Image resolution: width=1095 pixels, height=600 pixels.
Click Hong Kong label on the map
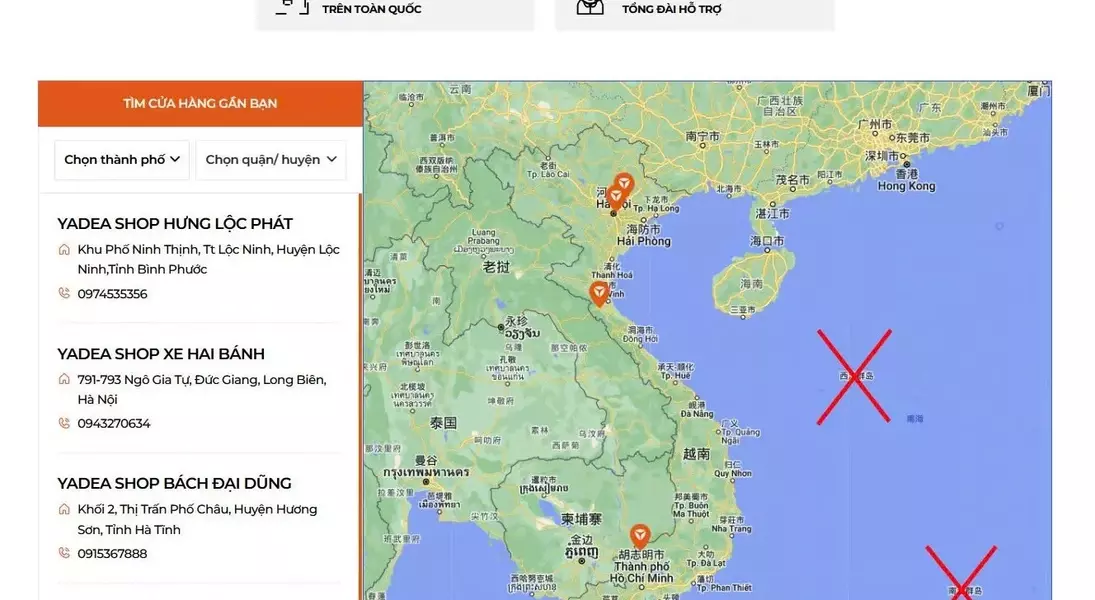[x=906, y=186]
